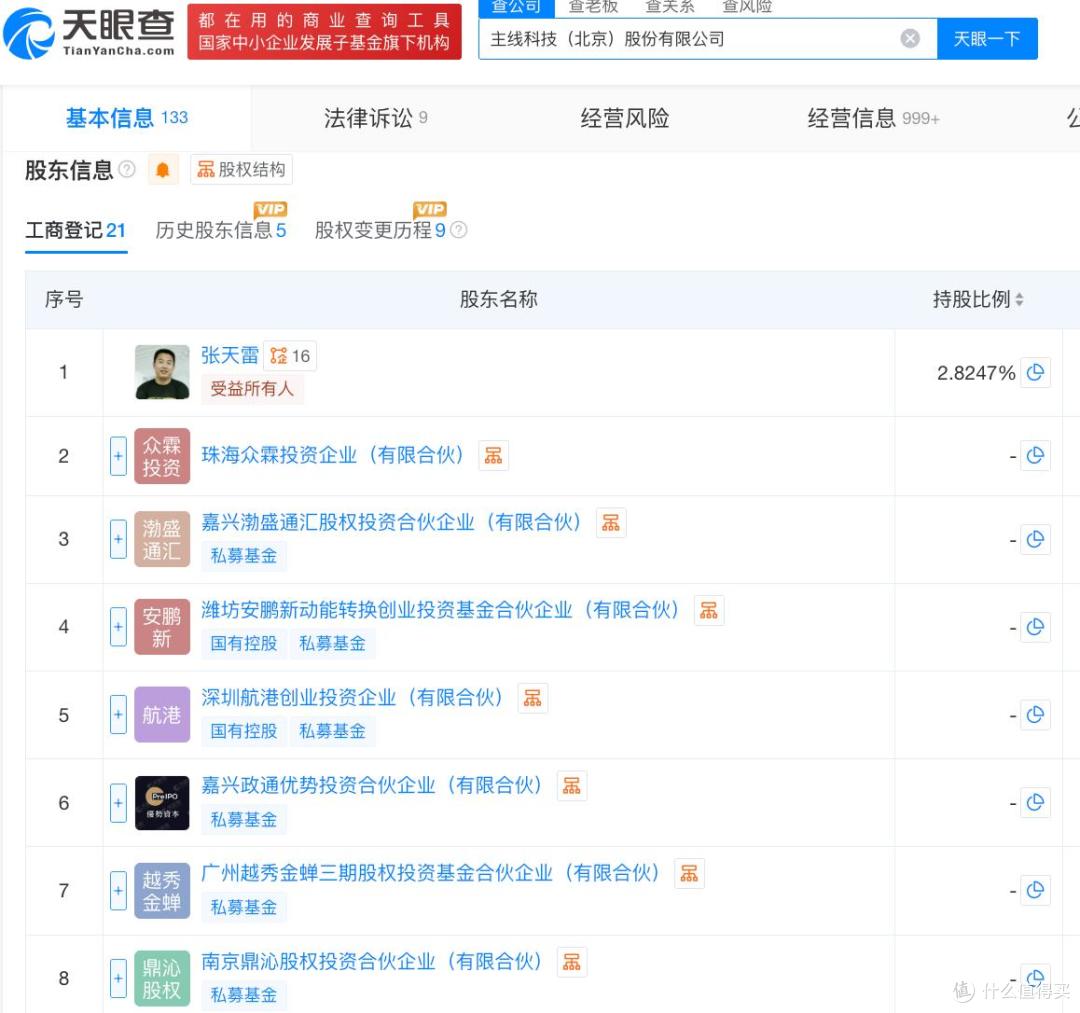Click equity structure icon beside 珠海众霖投资企业
The image size is (1080, 1013).
click(493, 455)
